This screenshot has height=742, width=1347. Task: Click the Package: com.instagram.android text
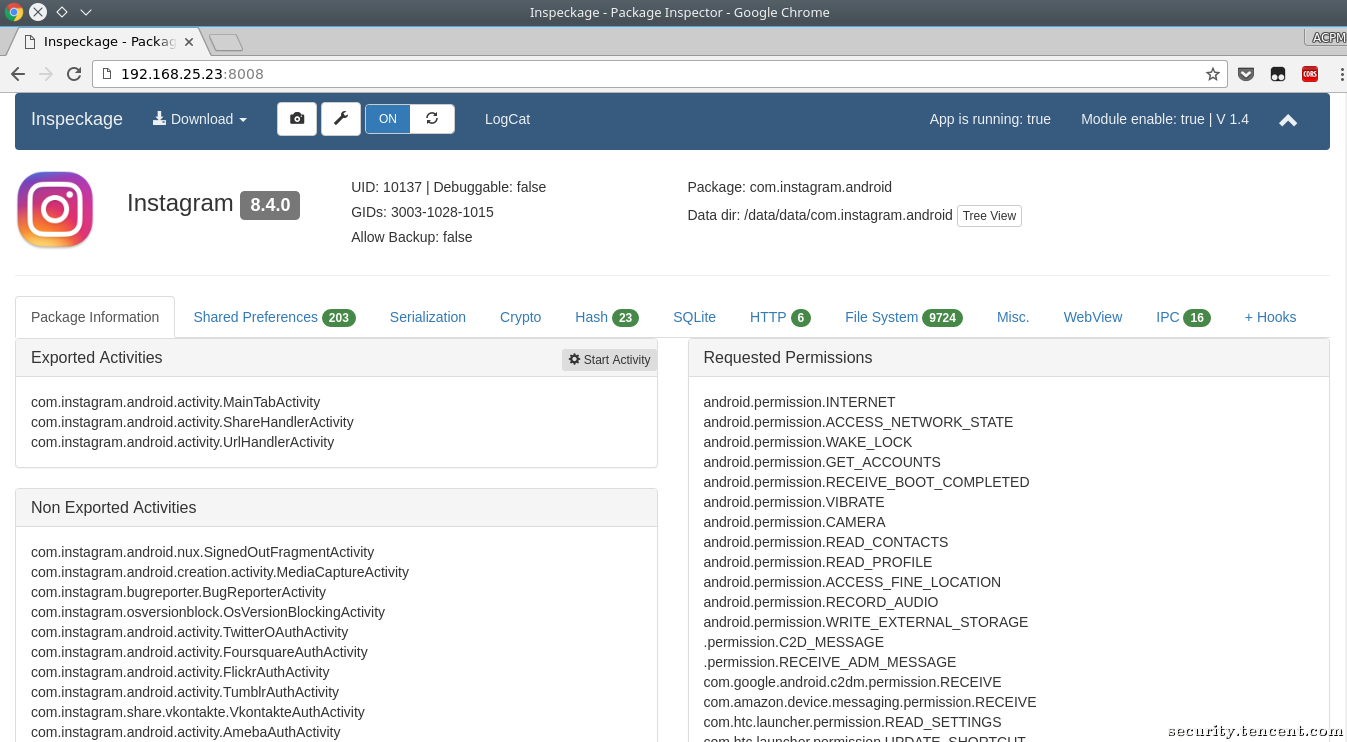tap(789, 187)
